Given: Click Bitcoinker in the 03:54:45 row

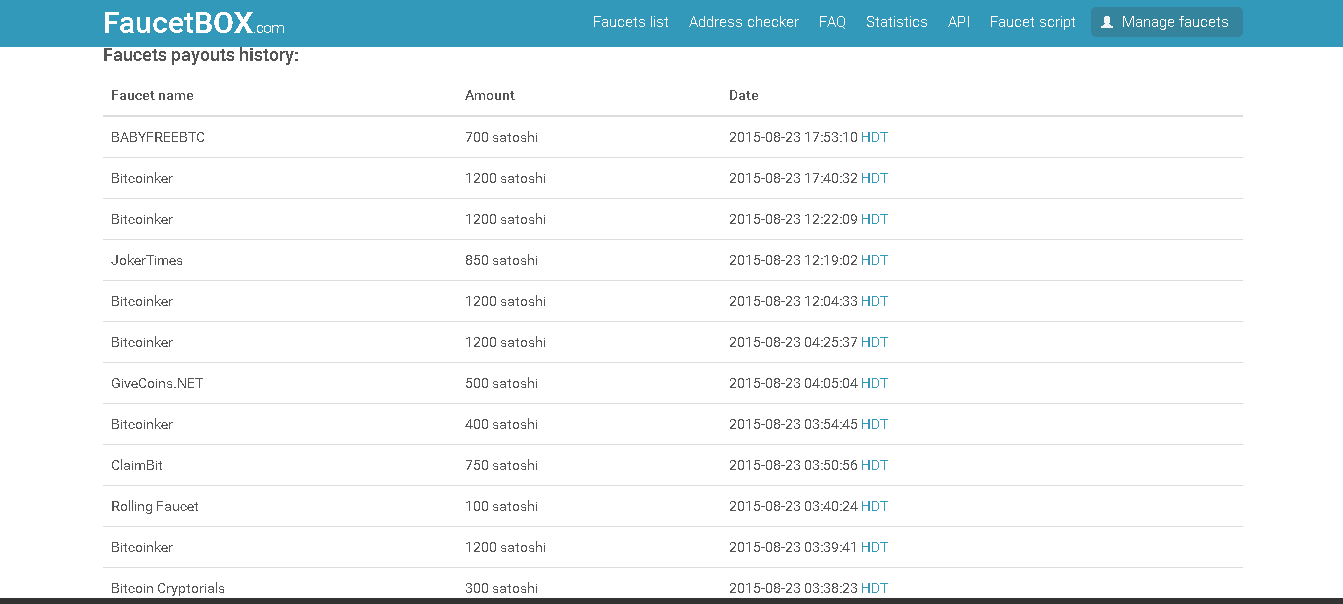Looking at the screenshot, I should click(142, 424).
